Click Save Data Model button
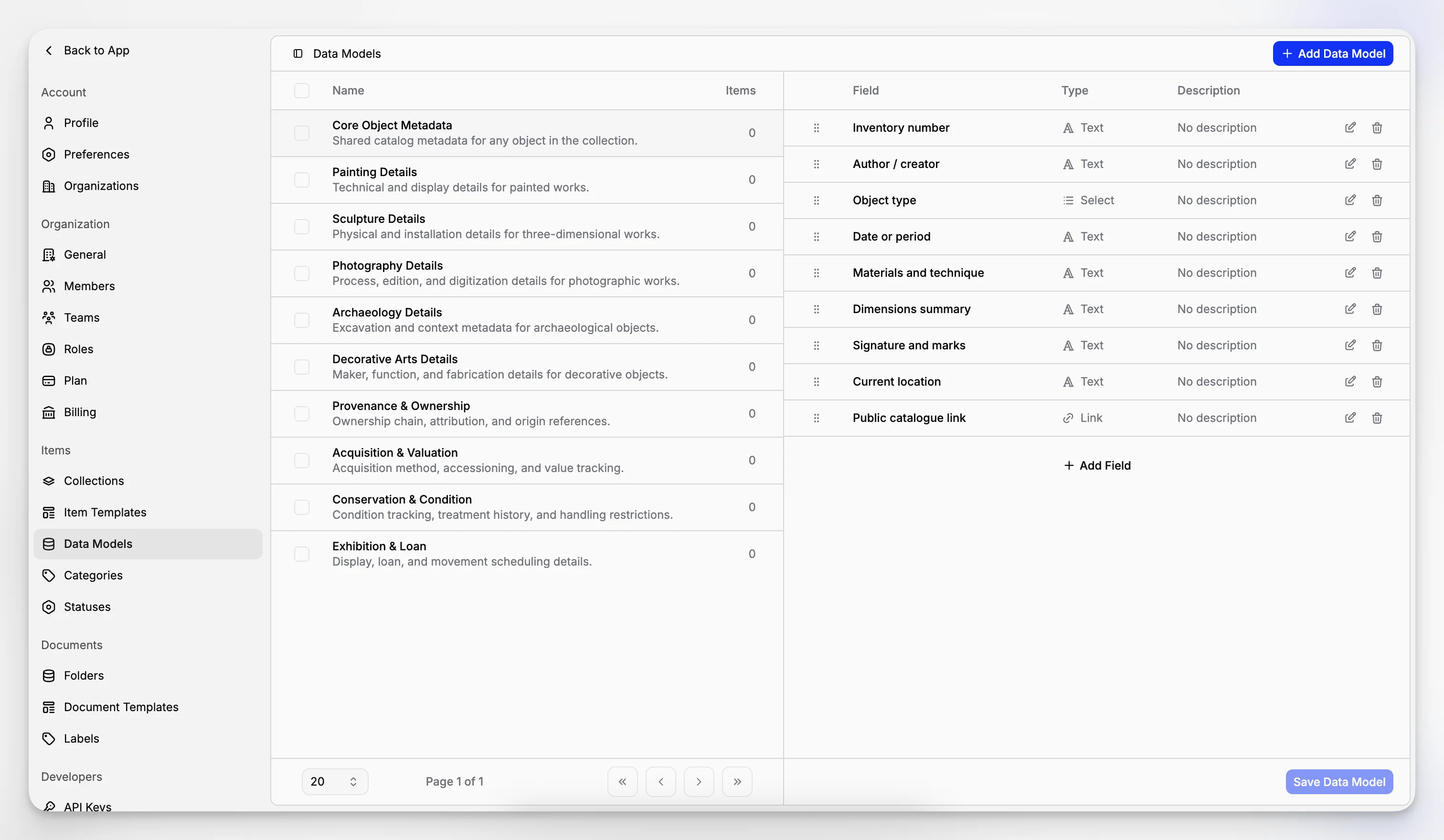 tap(1339, 782)
